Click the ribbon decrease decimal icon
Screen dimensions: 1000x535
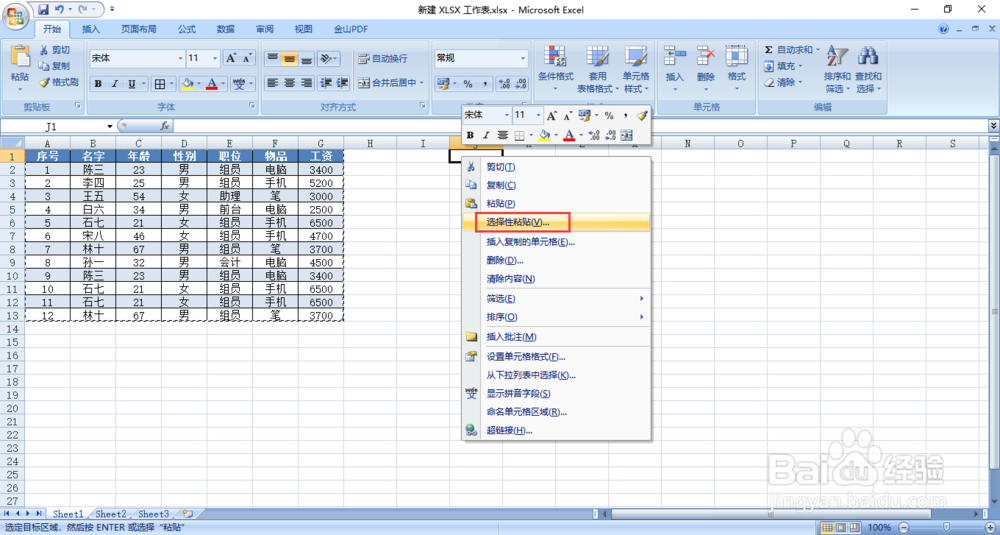[x=521, y=84]
